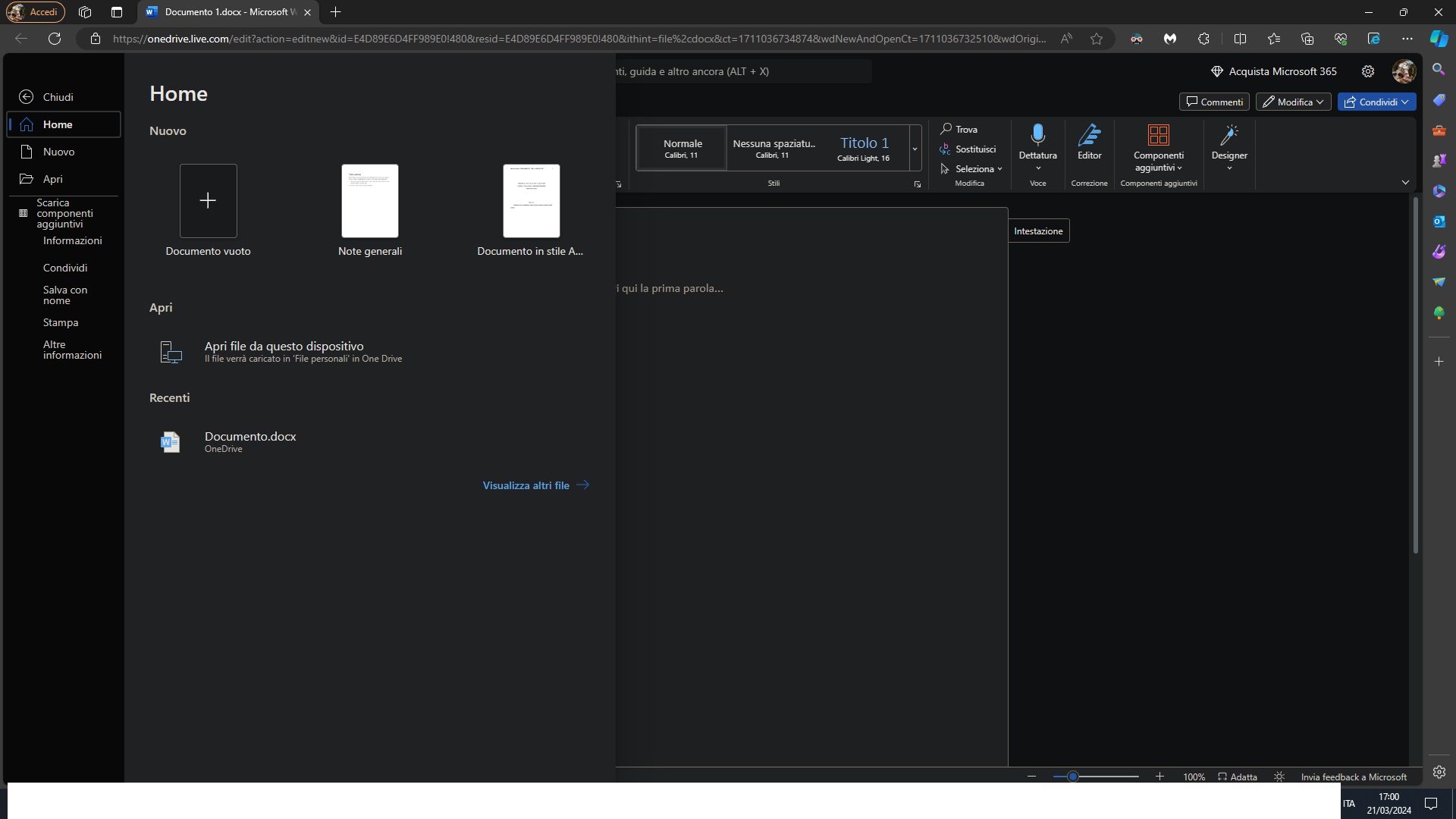
Task: Click the Condividi share button
Action: [1376, 102]
